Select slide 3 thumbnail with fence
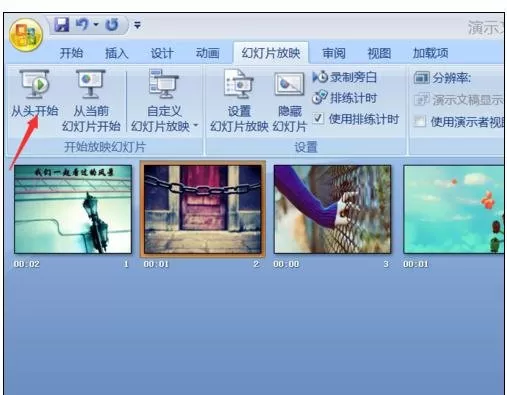Image resolution: width=507 pixels, height=395 pixels. [332, 209]
